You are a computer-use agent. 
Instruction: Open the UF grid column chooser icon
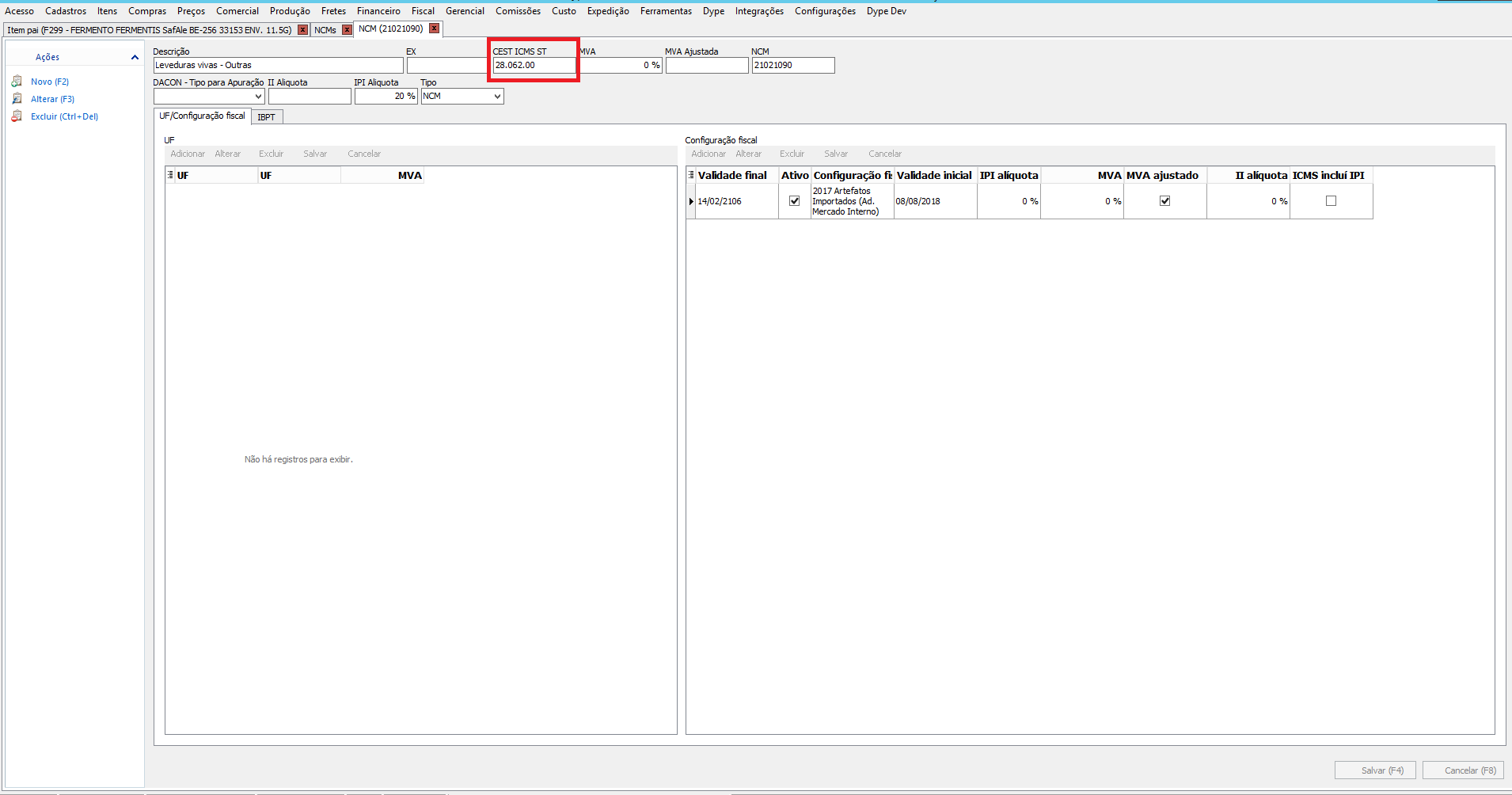pyautogui.click(x=170, y=175)
